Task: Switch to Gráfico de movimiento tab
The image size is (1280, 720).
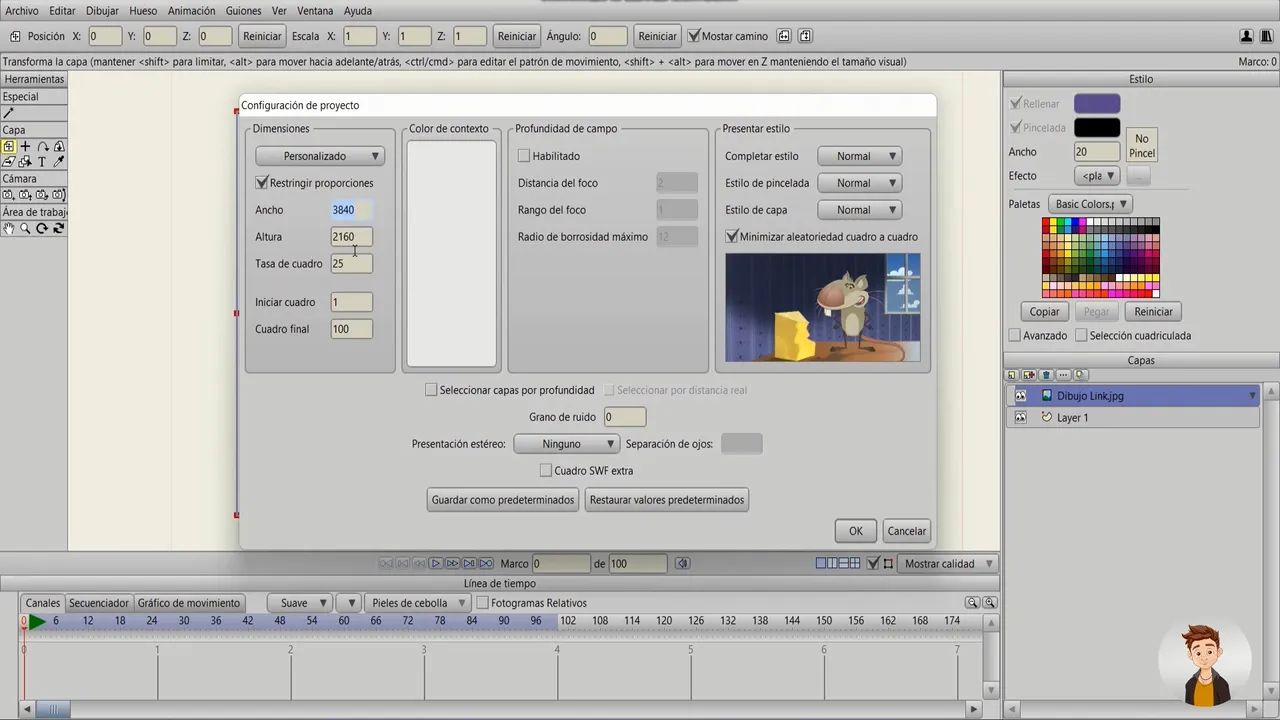Action: click(189, 603)
